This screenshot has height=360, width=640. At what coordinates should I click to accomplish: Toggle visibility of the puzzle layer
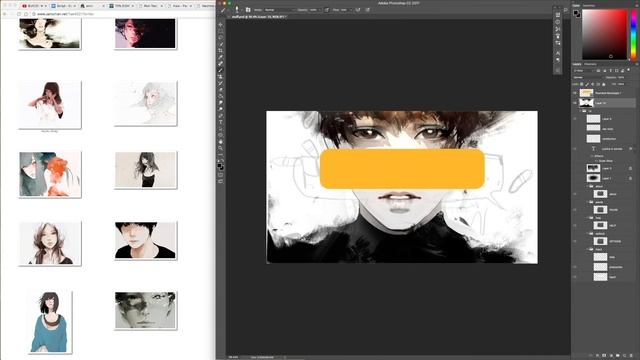pos(575,210)
